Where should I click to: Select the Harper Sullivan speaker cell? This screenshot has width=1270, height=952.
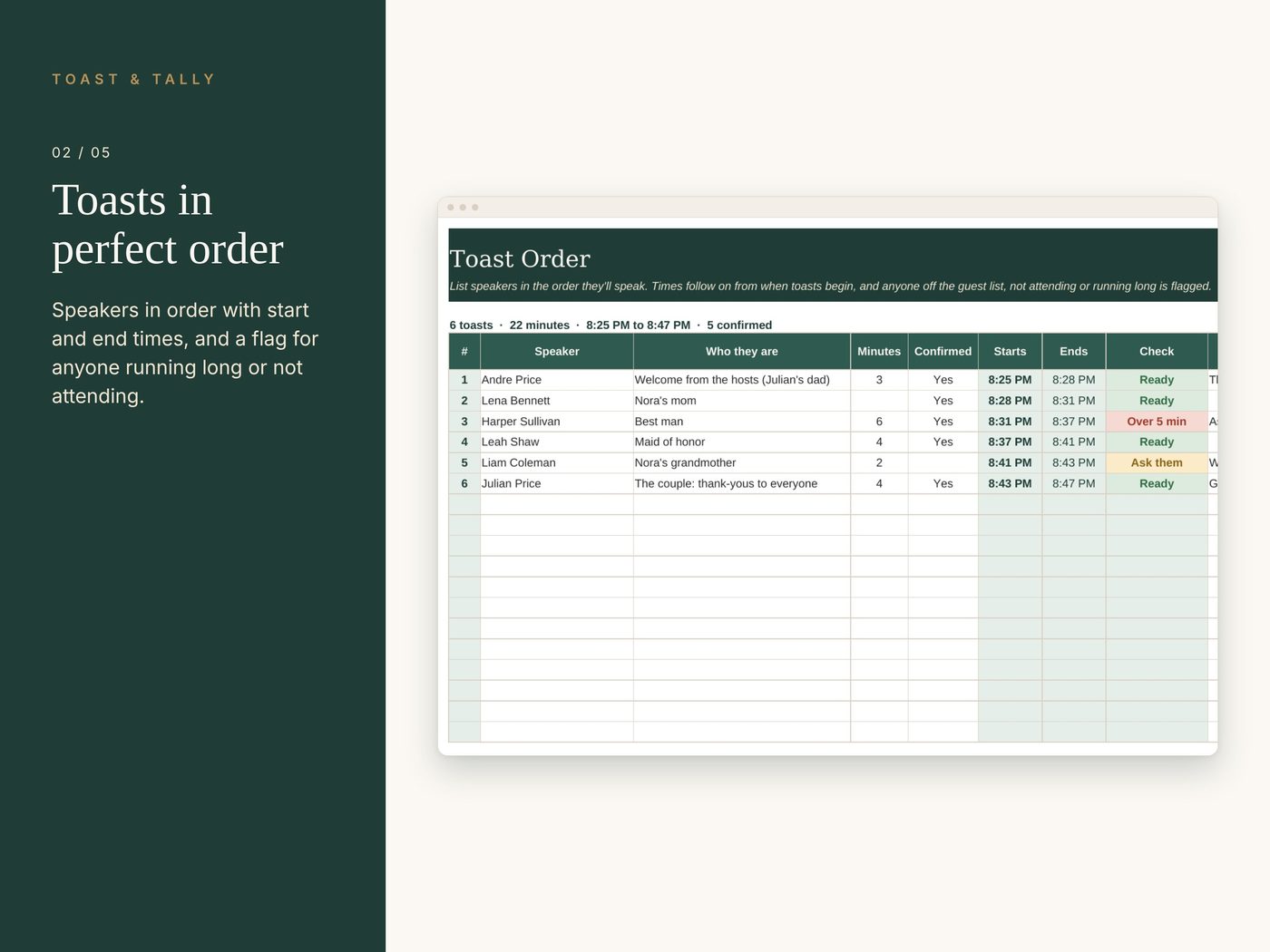(556, 422)
